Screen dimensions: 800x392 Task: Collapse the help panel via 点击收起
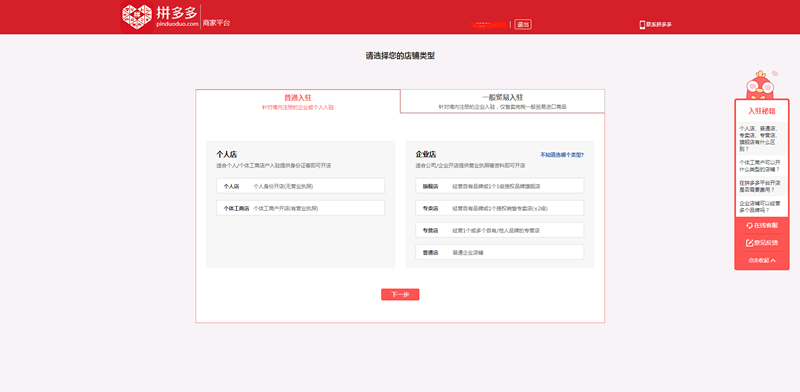coord(762,260)
